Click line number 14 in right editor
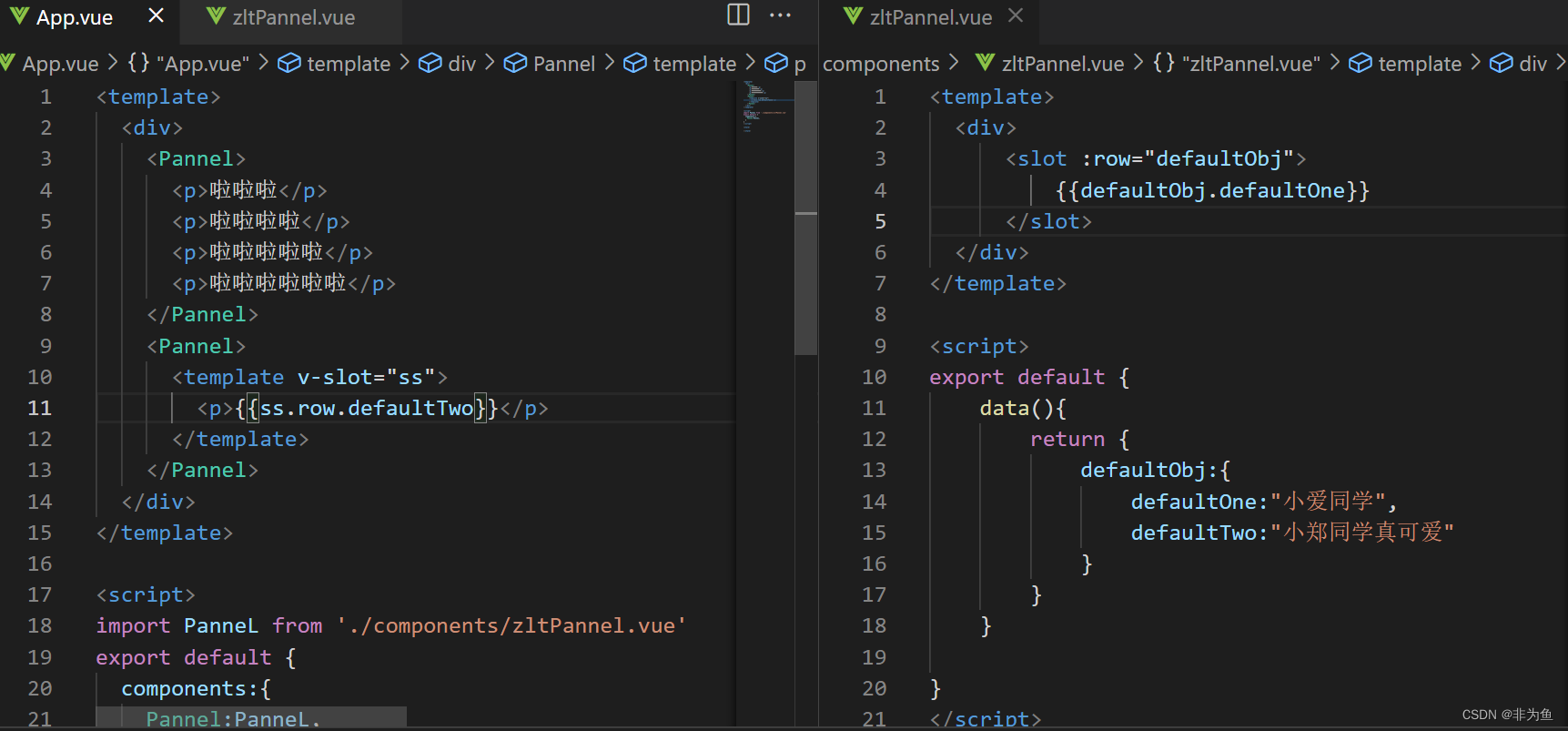The image size is (1568, 731). (874, 502)
